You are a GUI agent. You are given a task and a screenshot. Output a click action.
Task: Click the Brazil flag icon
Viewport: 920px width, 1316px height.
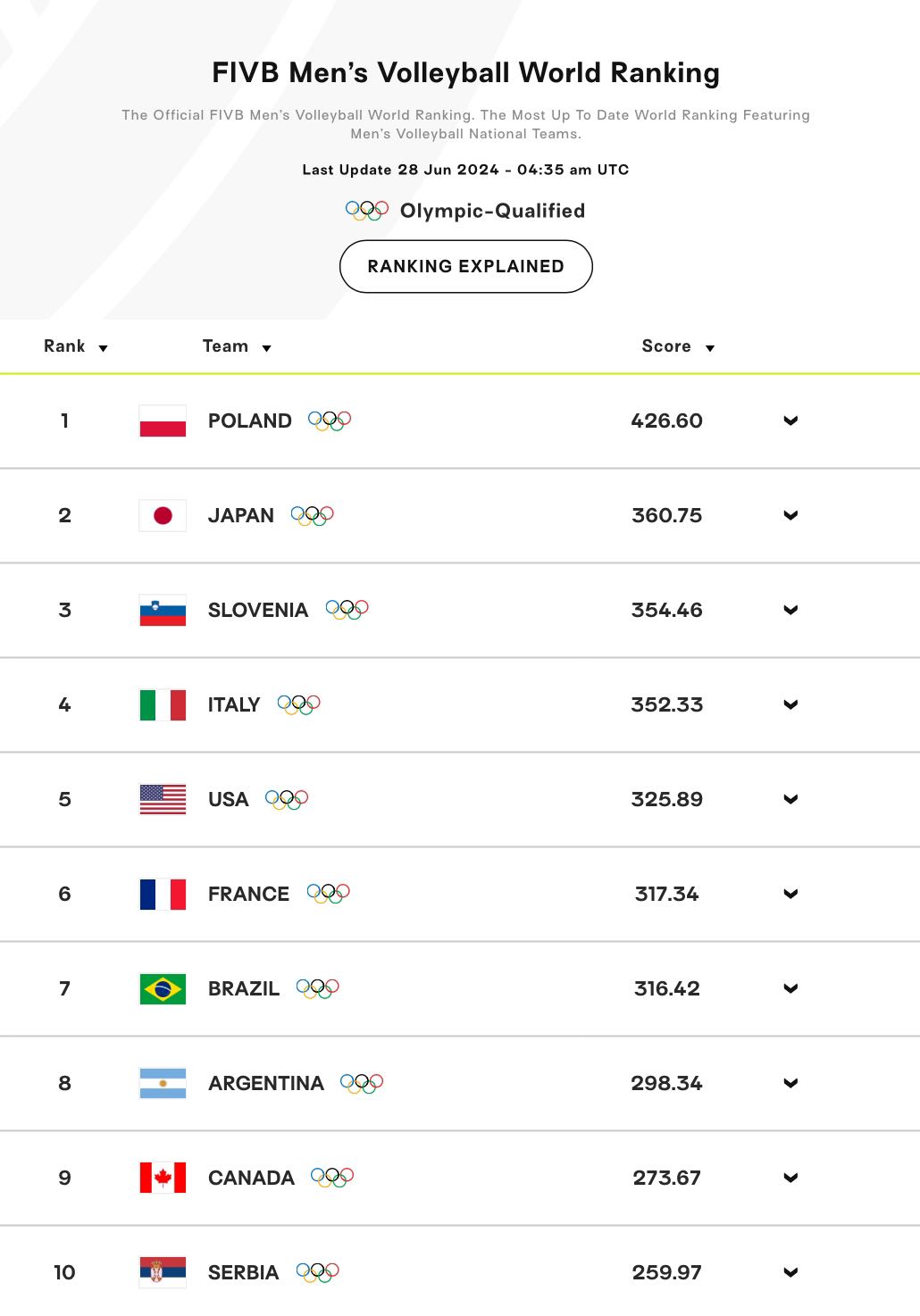163,989
